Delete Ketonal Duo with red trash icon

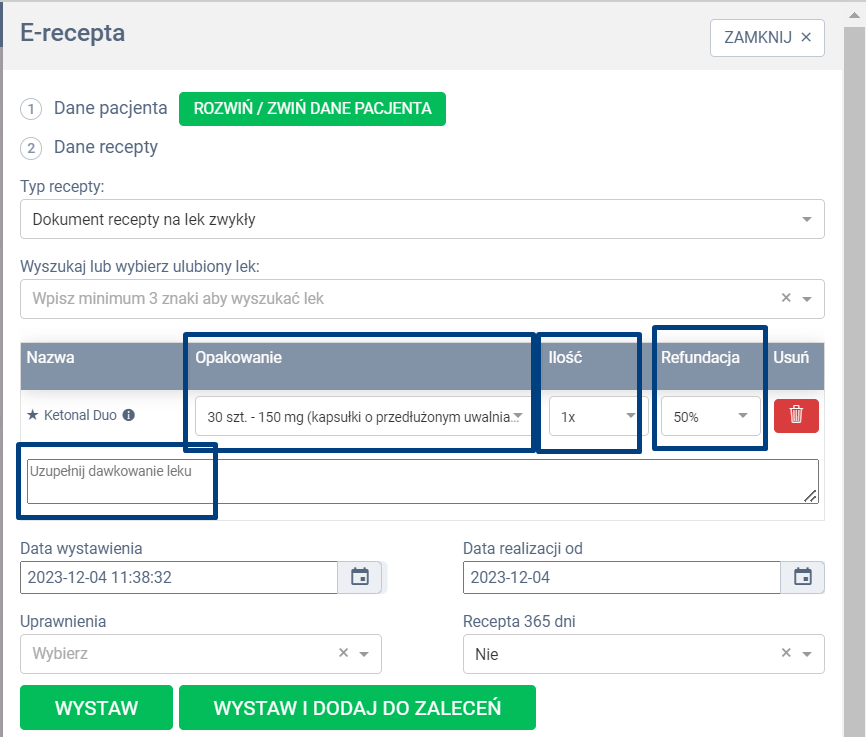tap(796, 416)
